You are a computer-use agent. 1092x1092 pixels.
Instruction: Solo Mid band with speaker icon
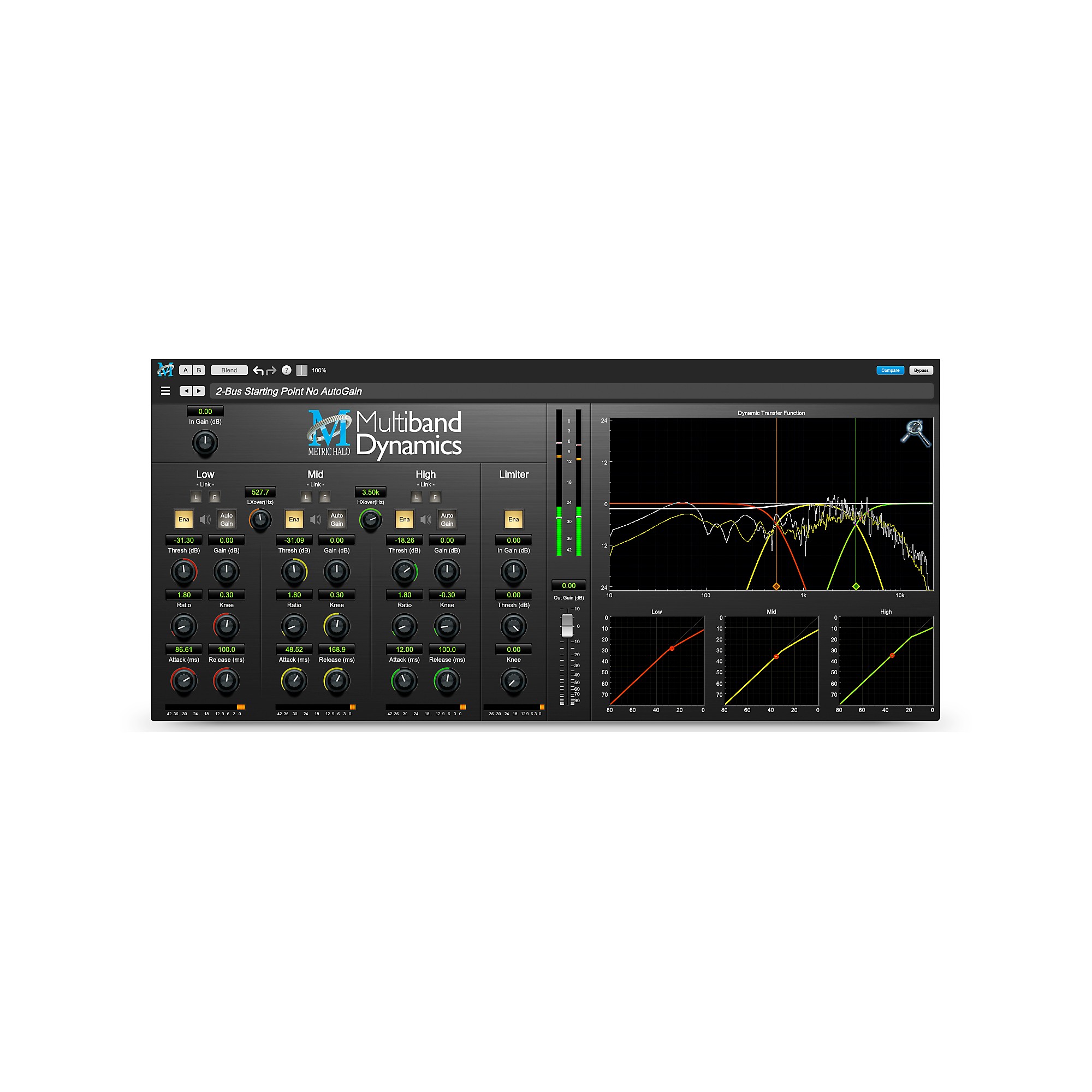pyautogui.click(x=316, y=519)
